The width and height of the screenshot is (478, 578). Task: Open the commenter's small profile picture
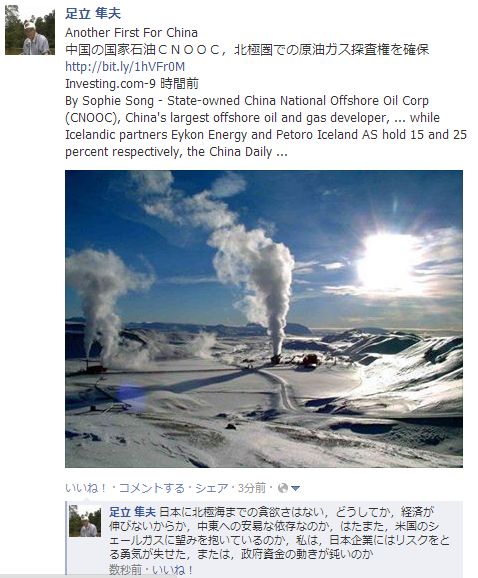coord(85,521)
